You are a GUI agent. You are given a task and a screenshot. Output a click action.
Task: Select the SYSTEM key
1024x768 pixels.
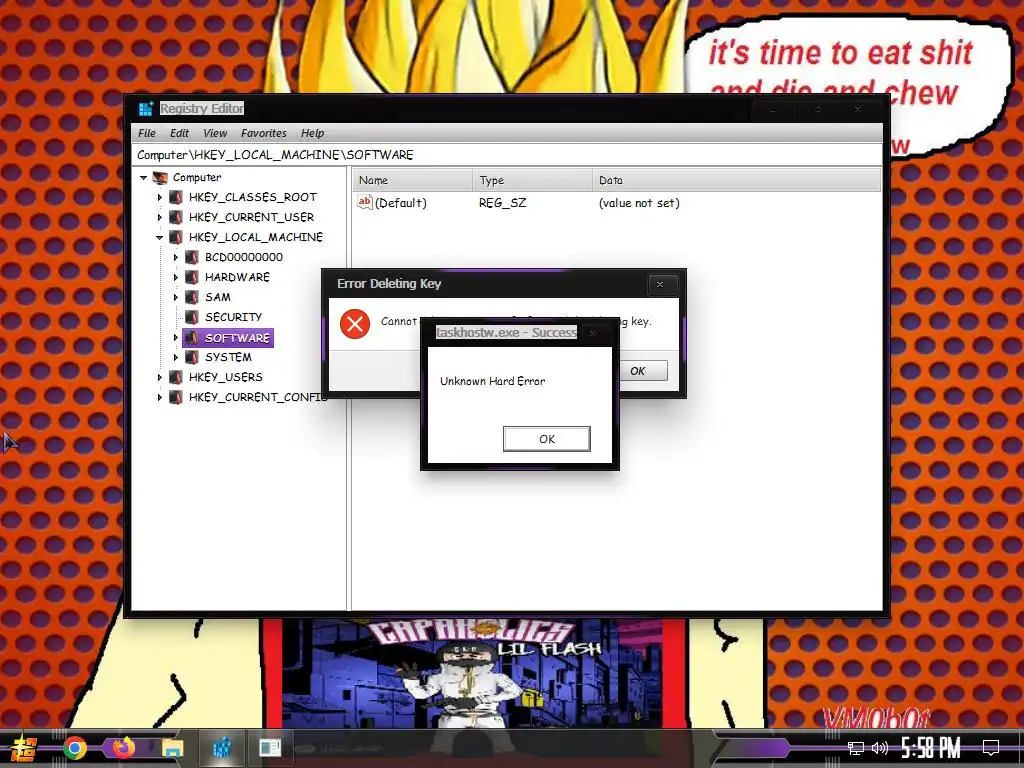click(x=228, y=357)
